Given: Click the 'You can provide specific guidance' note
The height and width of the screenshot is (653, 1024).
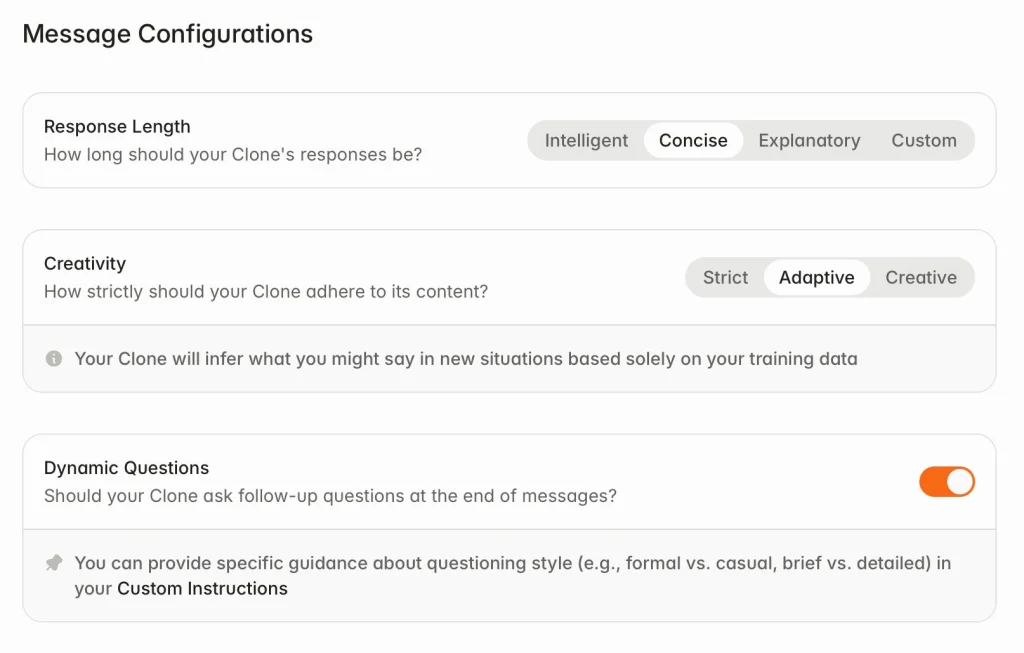Looking at the screenshot, I should (513, 575).
